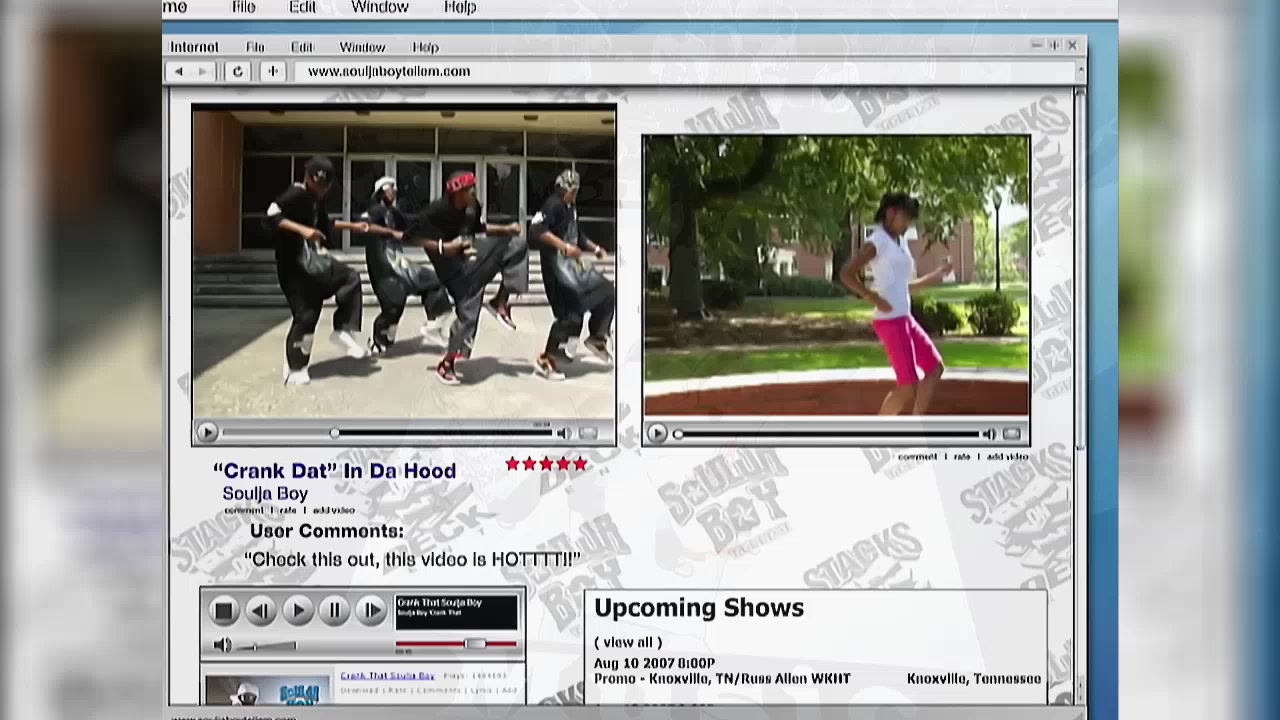This screenshot has width=1280, height=720.
Task: Open the File menu in the browser
Action: coord(255,47)
